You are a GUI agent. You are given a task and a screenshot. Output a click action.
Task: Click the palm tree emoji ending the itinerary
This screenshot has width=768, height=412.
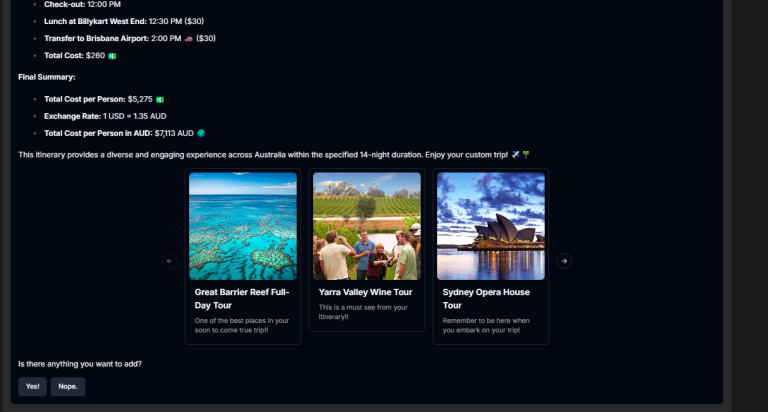point(526,155)
